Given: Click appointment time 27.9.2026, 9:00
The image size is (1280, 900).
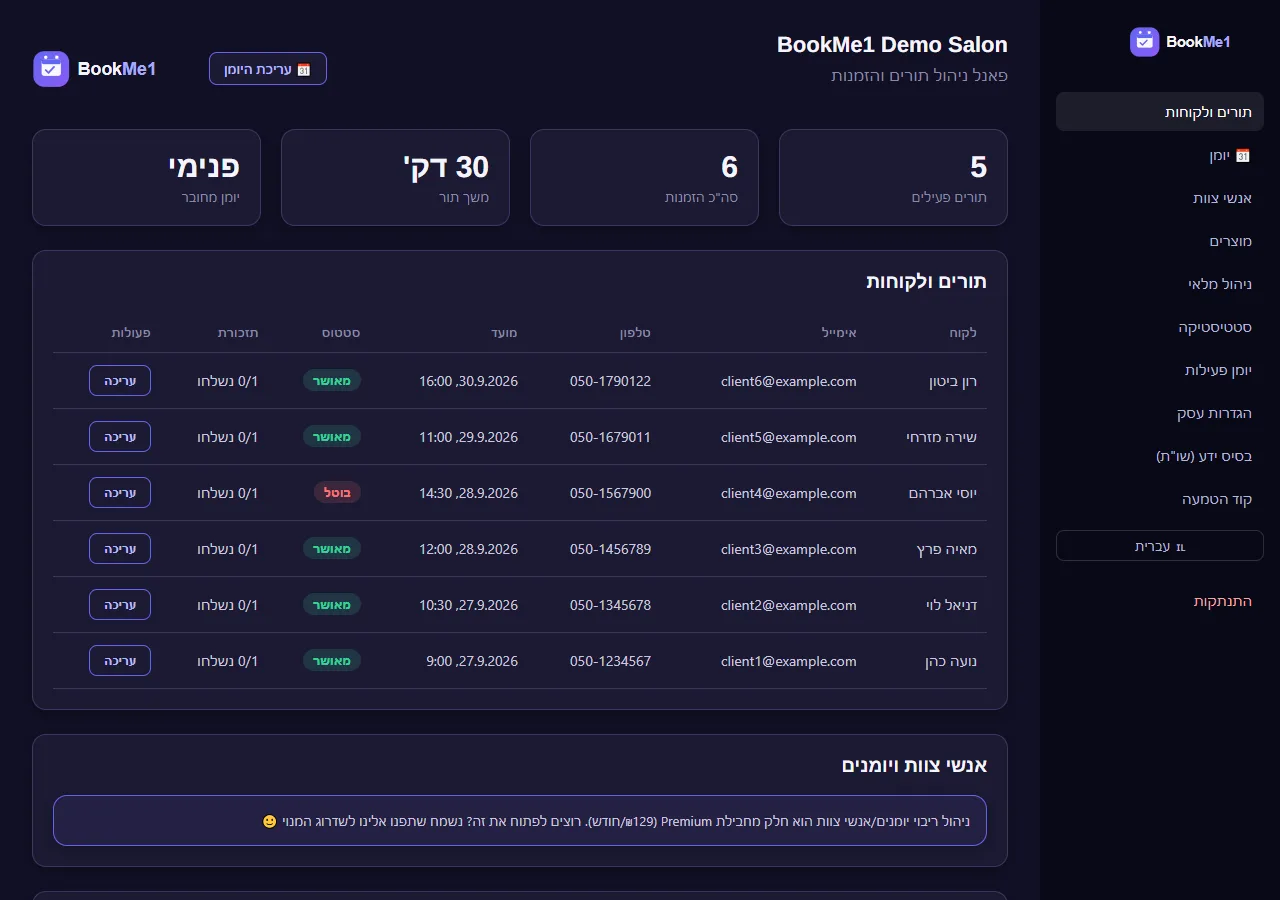Looking at the screenshot, I should coord(472,661).
